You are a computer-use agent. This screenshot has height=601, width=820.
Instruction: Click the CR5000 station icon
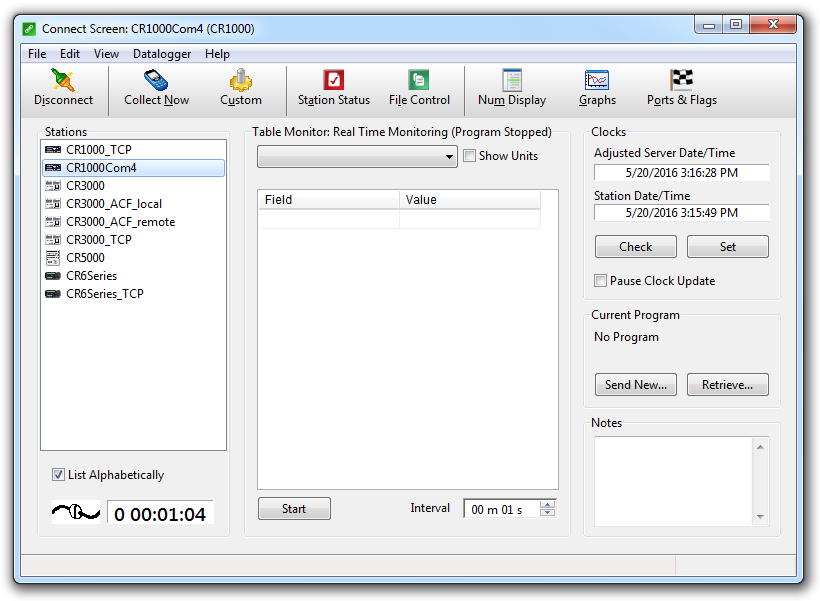point(53,258)
